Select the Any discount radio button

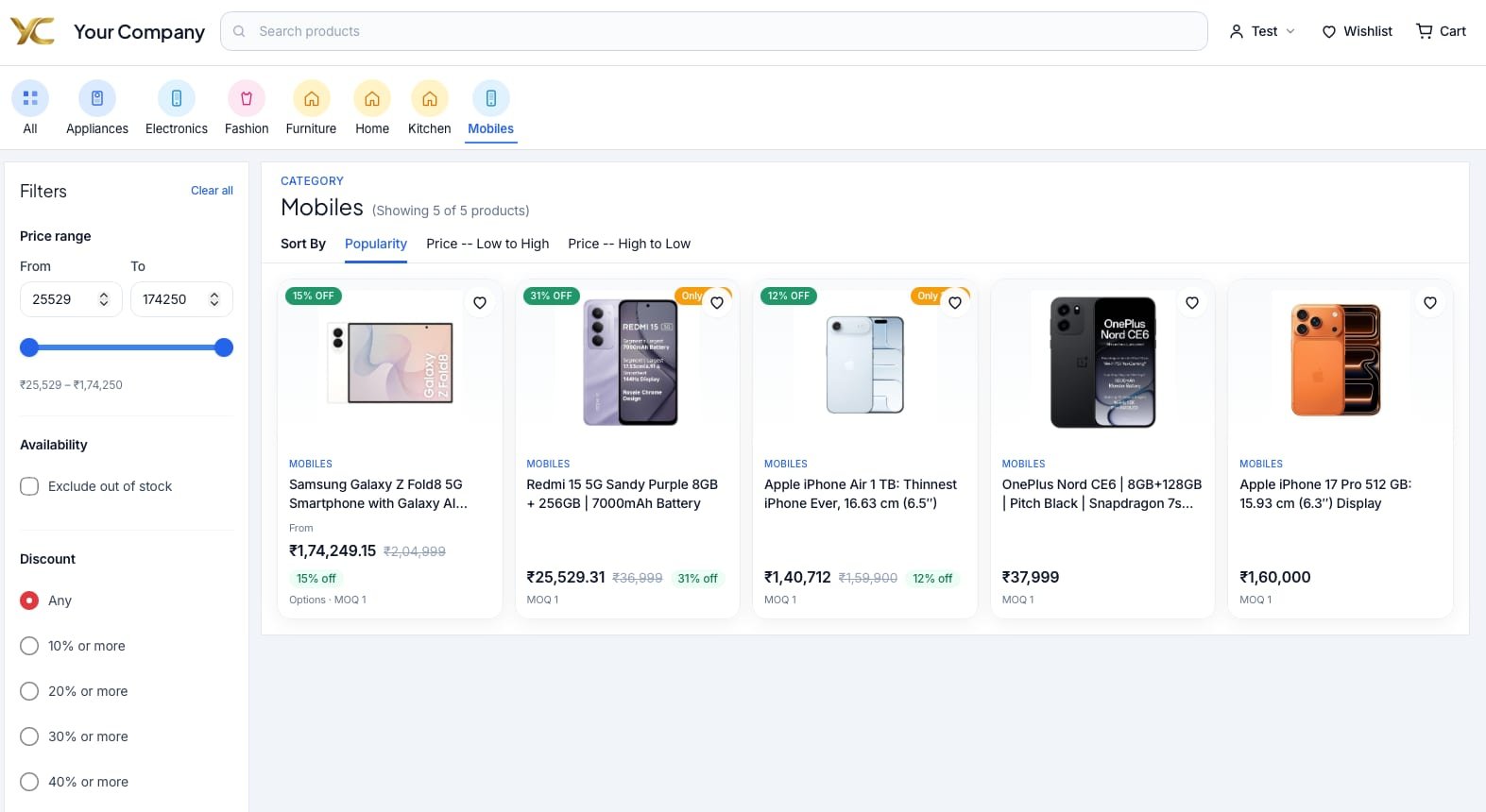point(29,601)
